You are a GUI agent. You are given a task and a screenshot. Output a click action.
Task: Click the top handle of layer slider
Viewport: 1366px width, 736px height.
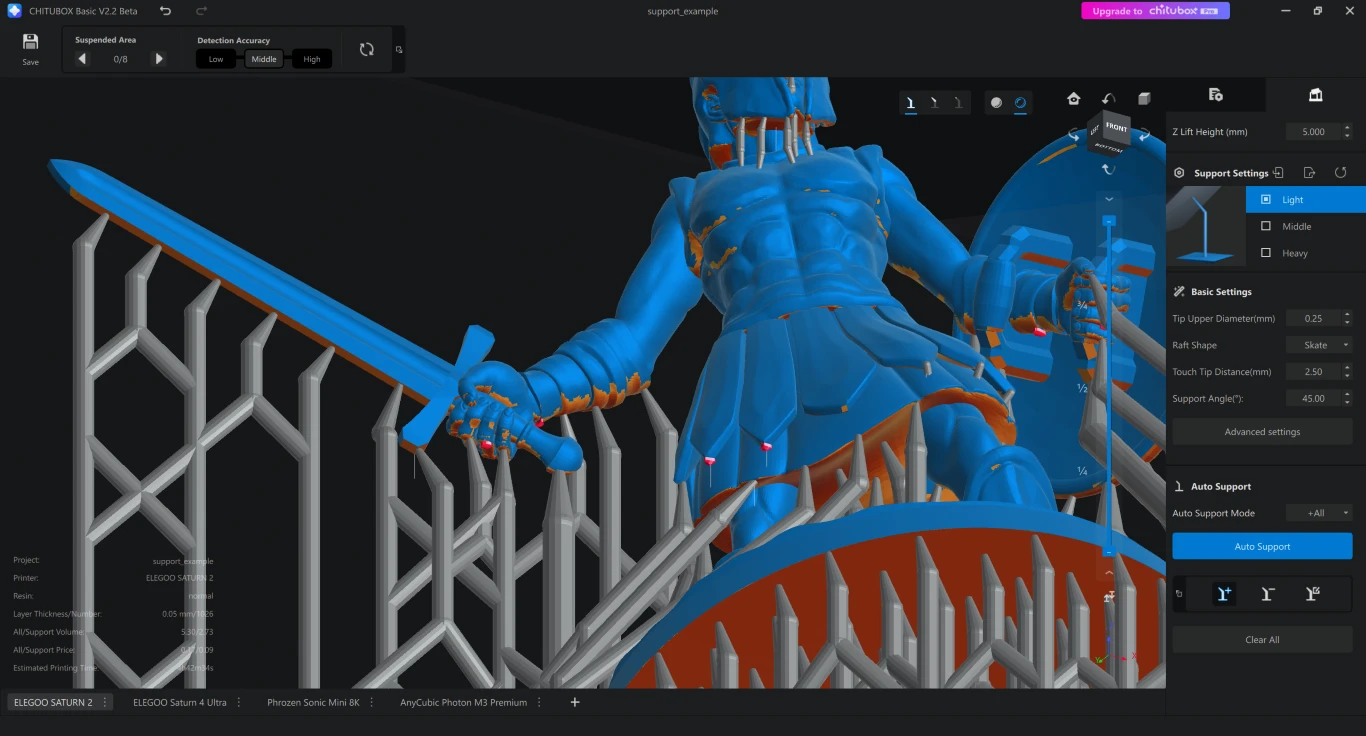[x=1109, y=220]
